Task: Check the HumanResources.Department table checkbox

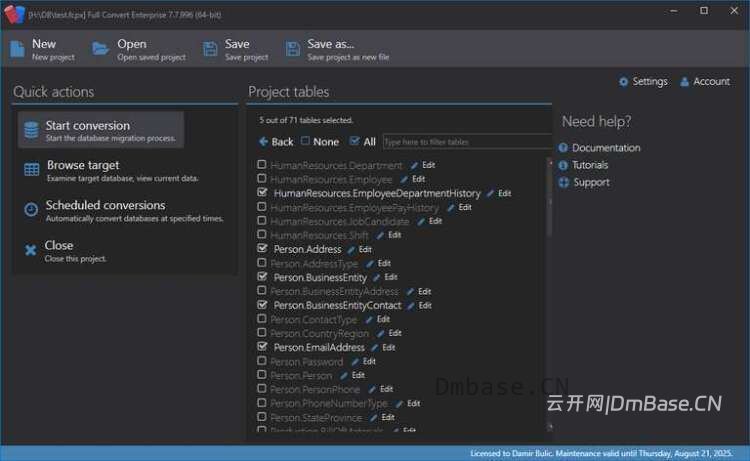Action: tap(262, 165)
